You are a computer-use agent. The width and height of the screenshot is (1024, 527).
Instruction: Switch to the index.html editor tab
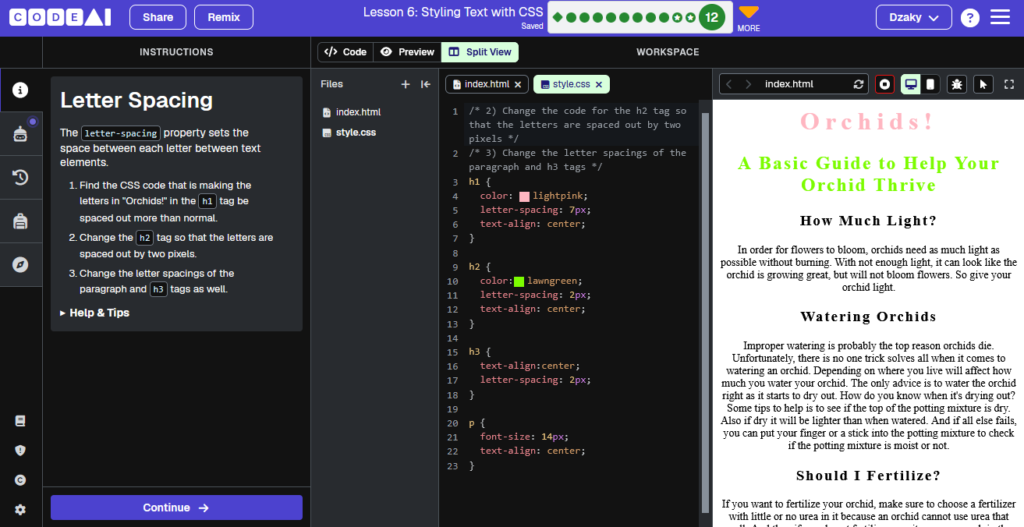[487, 84]
